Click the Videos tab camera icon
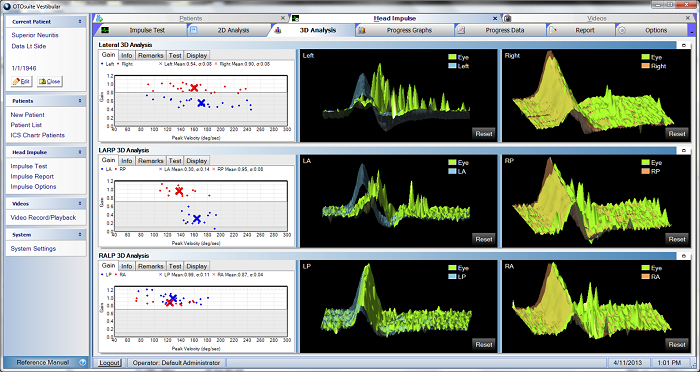Image resolution: width=700 pixels, height=372 pixels. 507,18
